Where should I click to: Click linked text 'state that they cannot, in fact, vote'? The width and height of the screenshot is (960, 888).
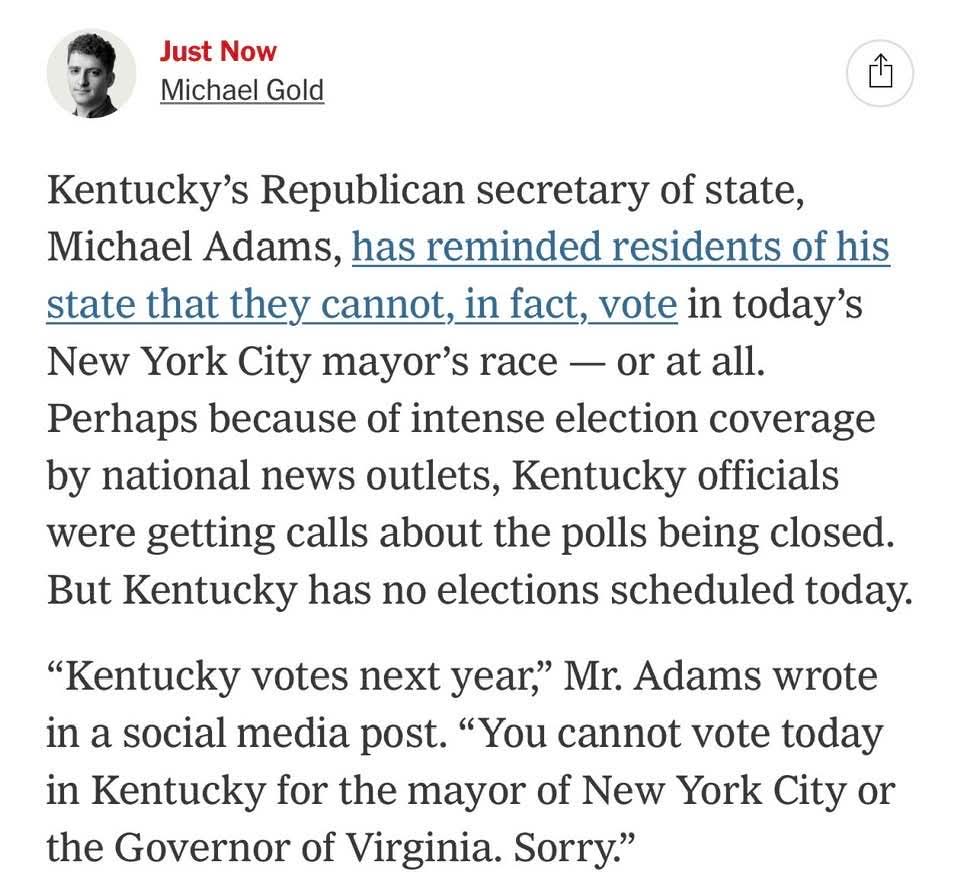(x=361, y=304)
